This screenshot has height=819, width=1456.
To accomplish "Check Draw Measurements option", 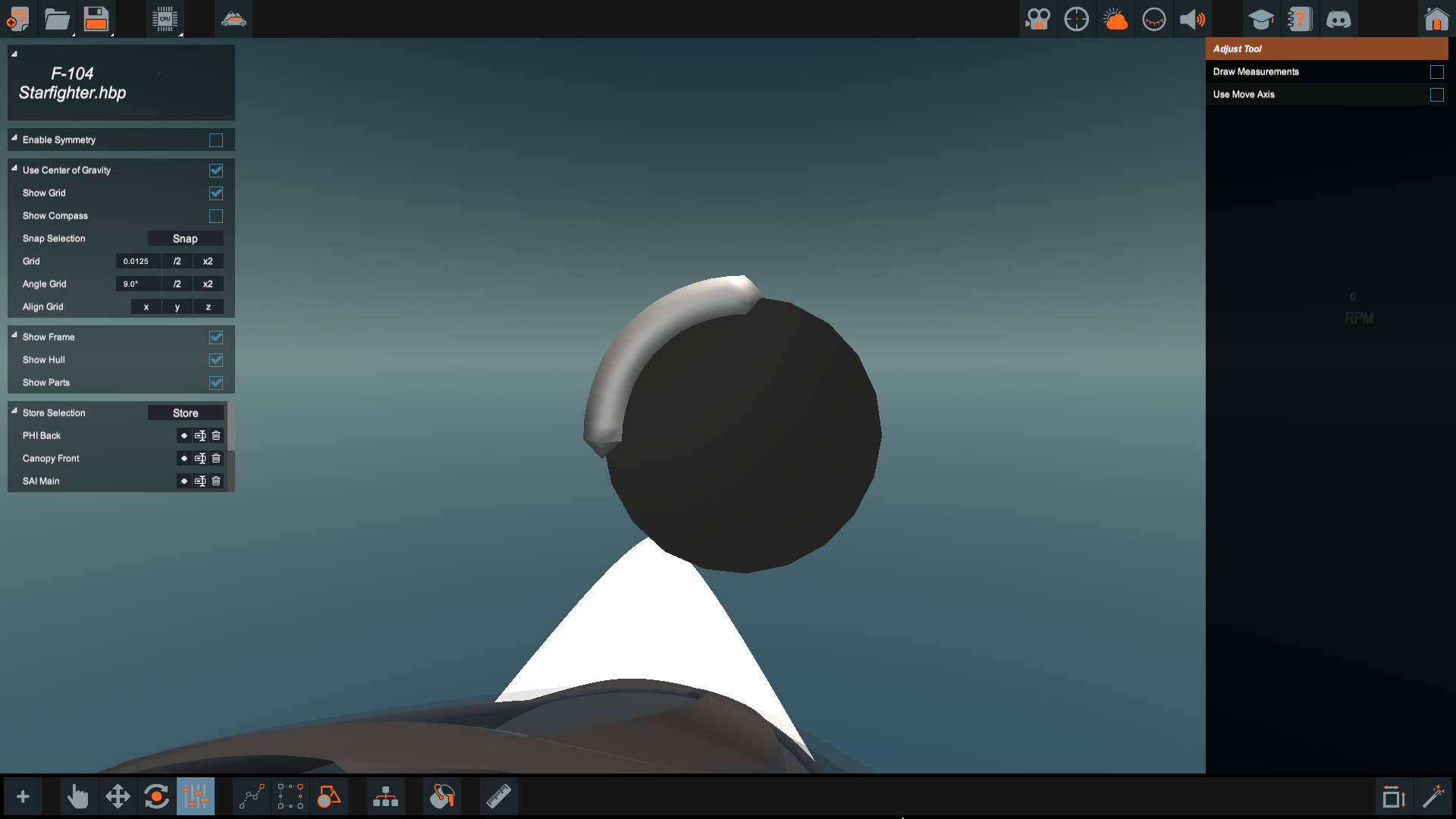I will pos(1436,72).
